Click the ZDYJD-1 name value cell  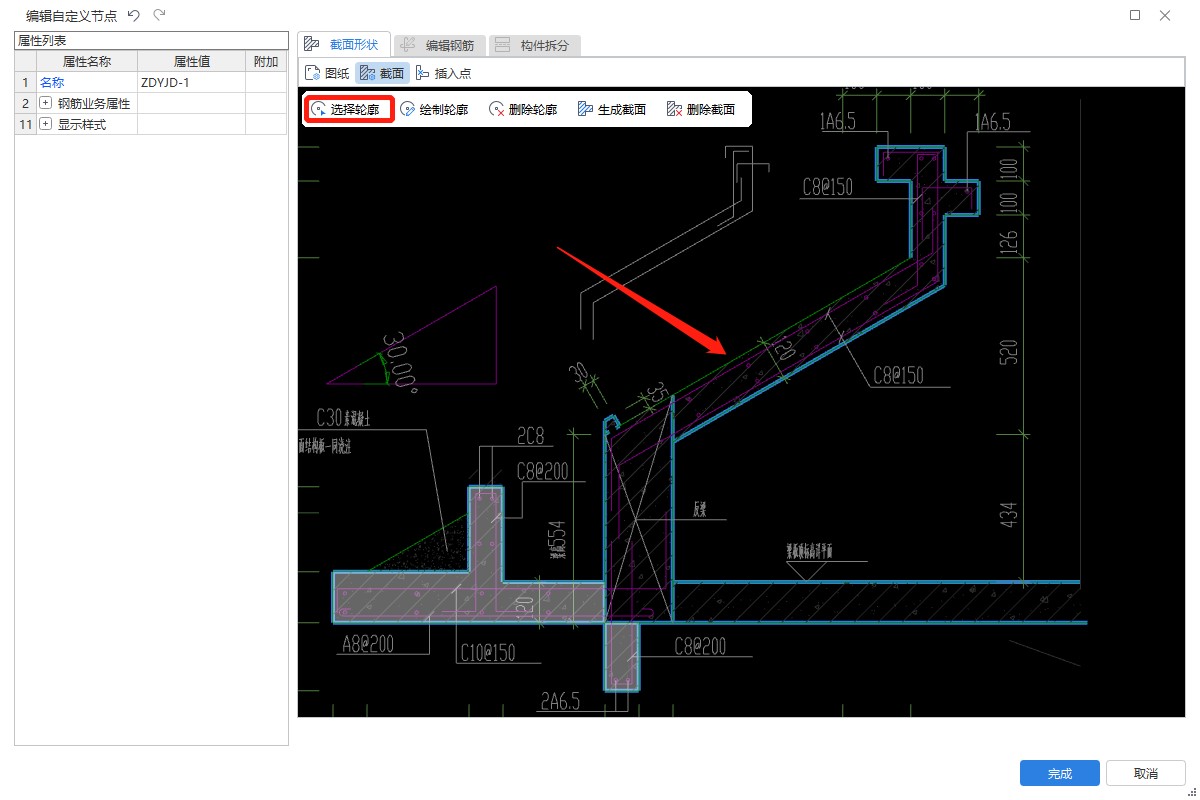point(191,82)
